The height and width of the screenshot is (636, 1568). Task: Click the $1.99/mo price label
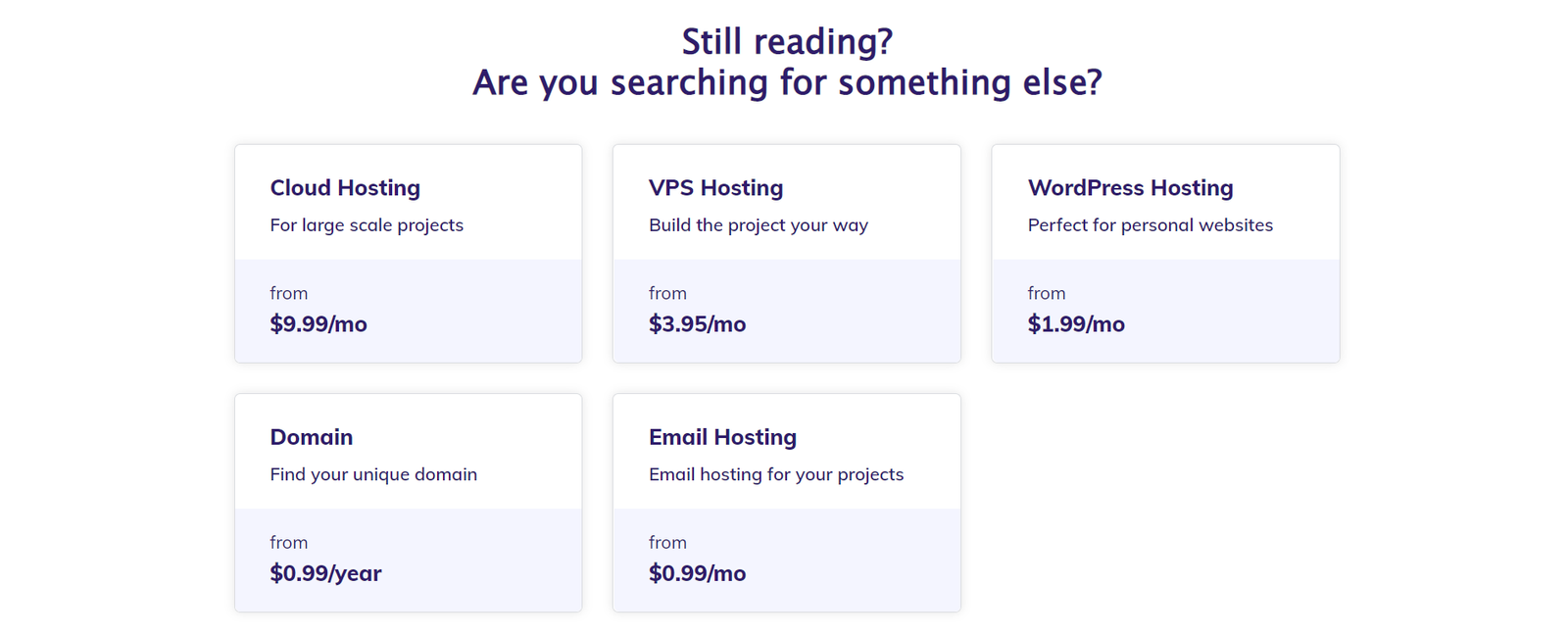[x=1076, y=324]
